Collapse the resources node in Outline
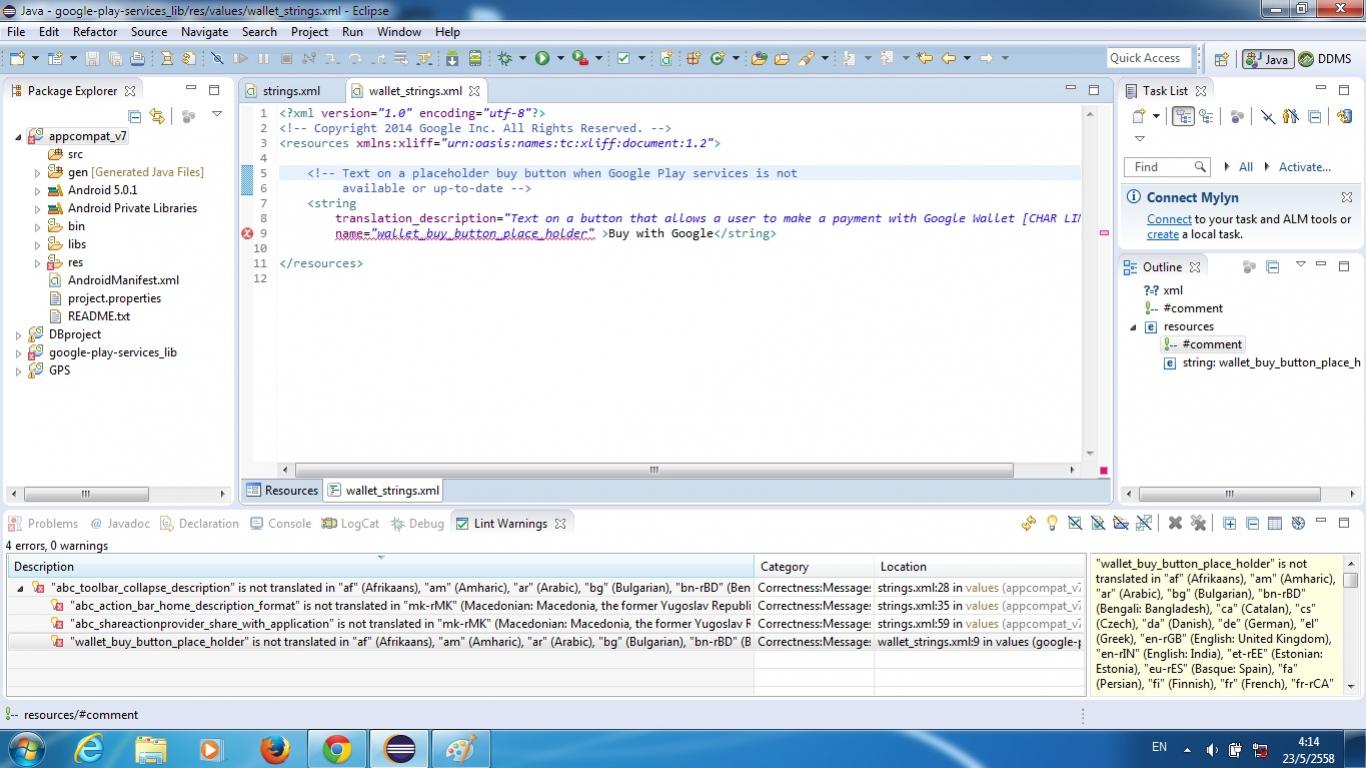 [1133, 327]
